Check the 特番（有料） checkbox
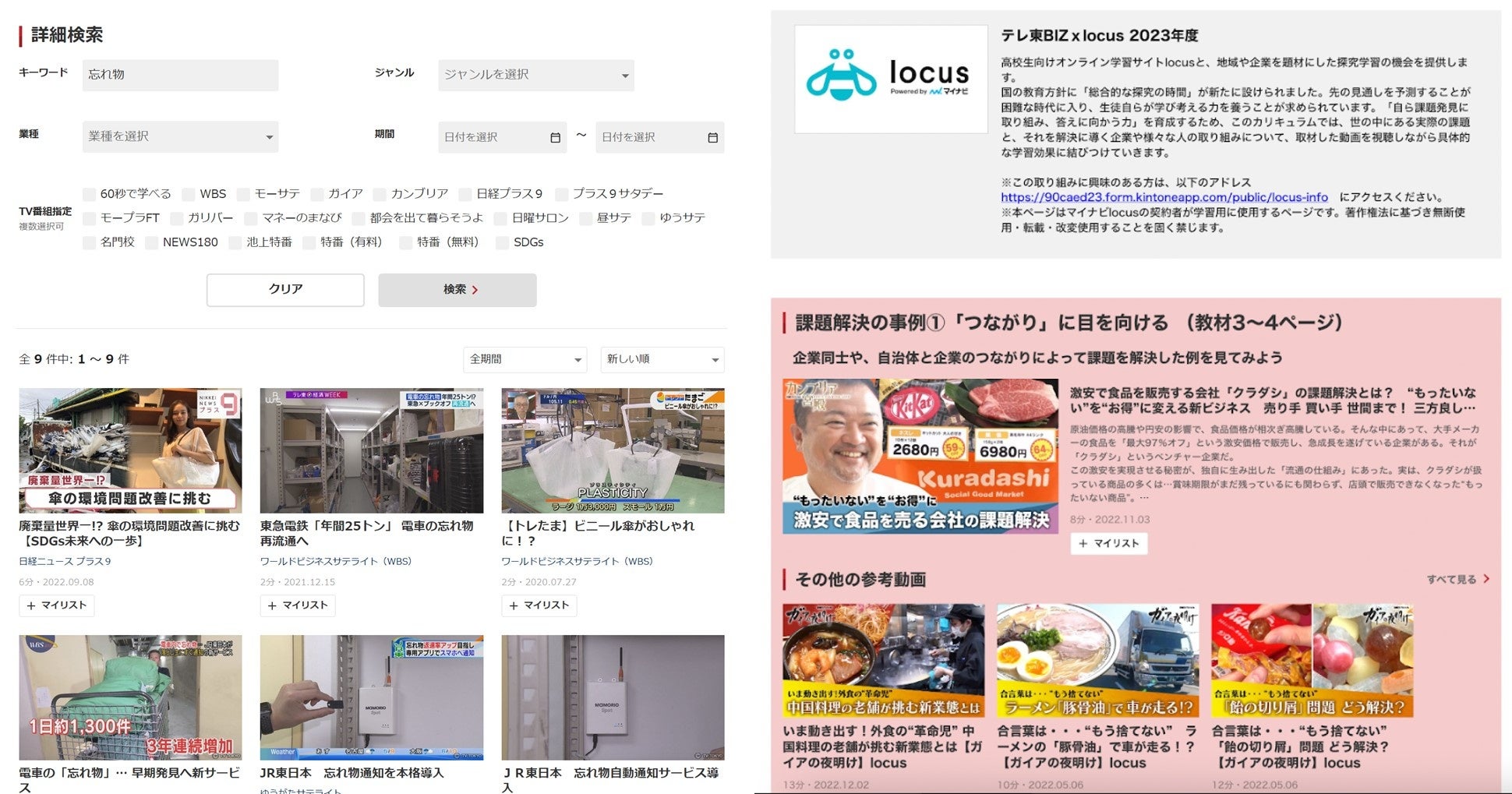The image size is (1512, 794). coord(309,243)
